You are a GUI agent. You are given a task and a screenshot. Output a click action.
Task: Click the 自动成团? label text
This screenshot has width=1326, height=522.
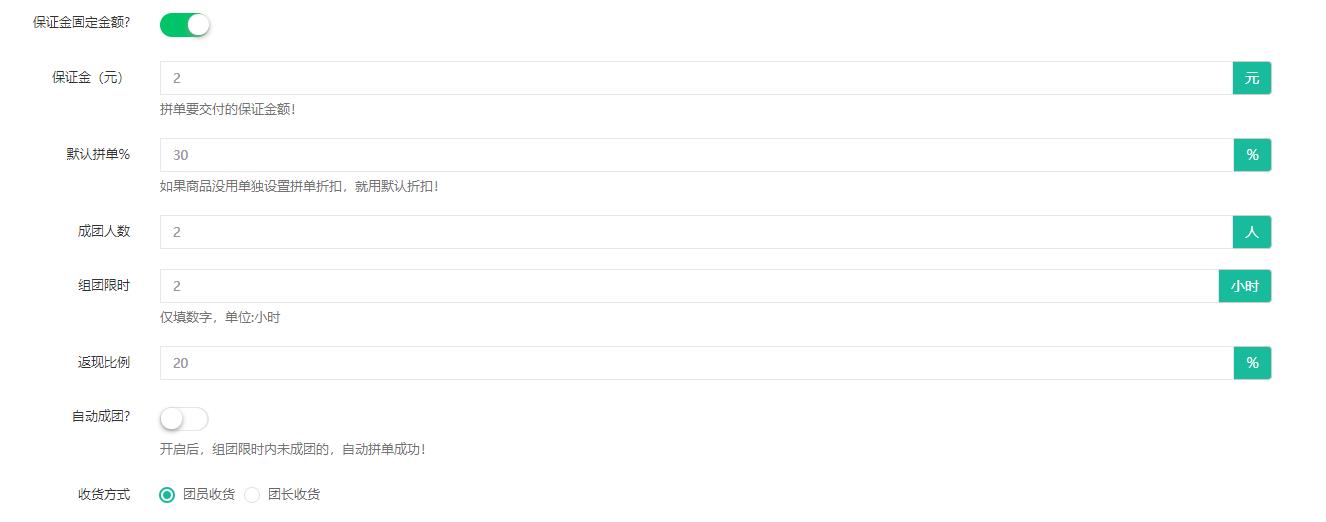(x=100, y=417)
